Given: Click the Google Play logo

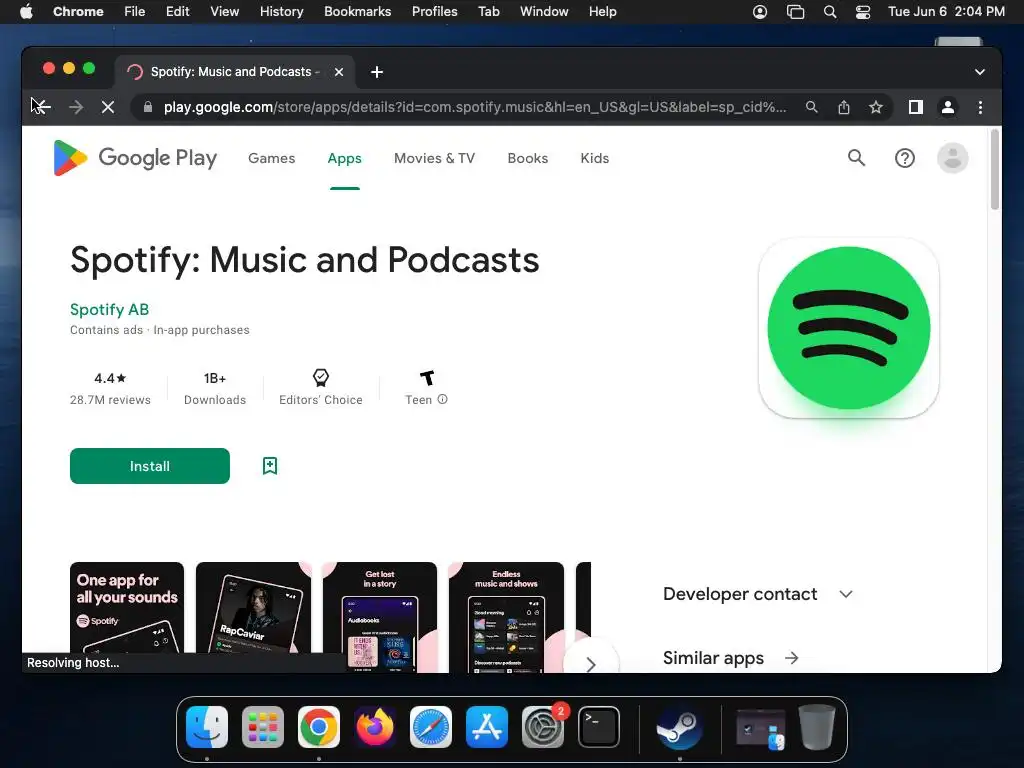Looking at the screenshot, I should coord(135,158).
